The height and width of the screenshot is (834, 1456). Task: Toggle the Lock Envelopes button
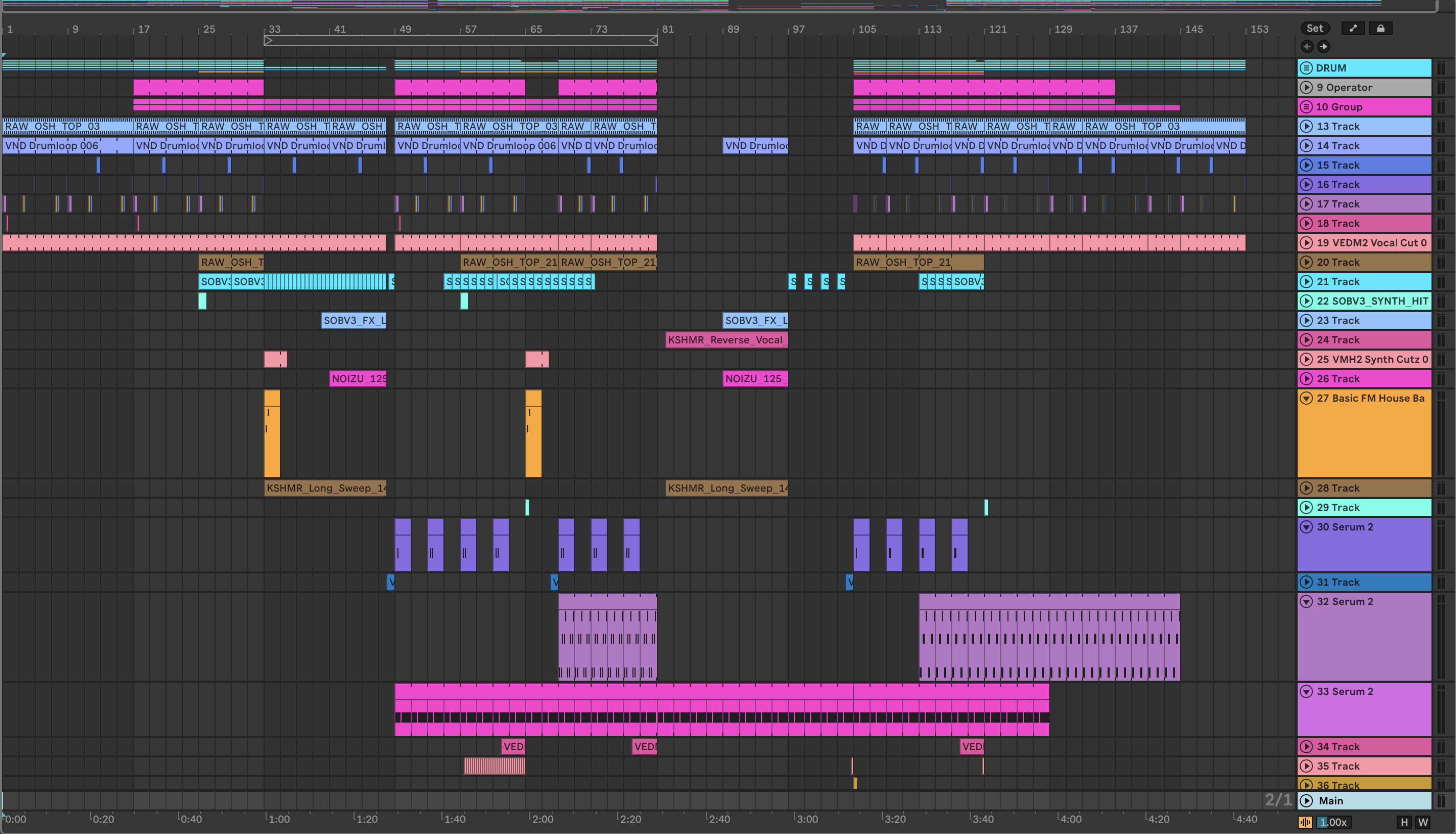(1380, 28)
